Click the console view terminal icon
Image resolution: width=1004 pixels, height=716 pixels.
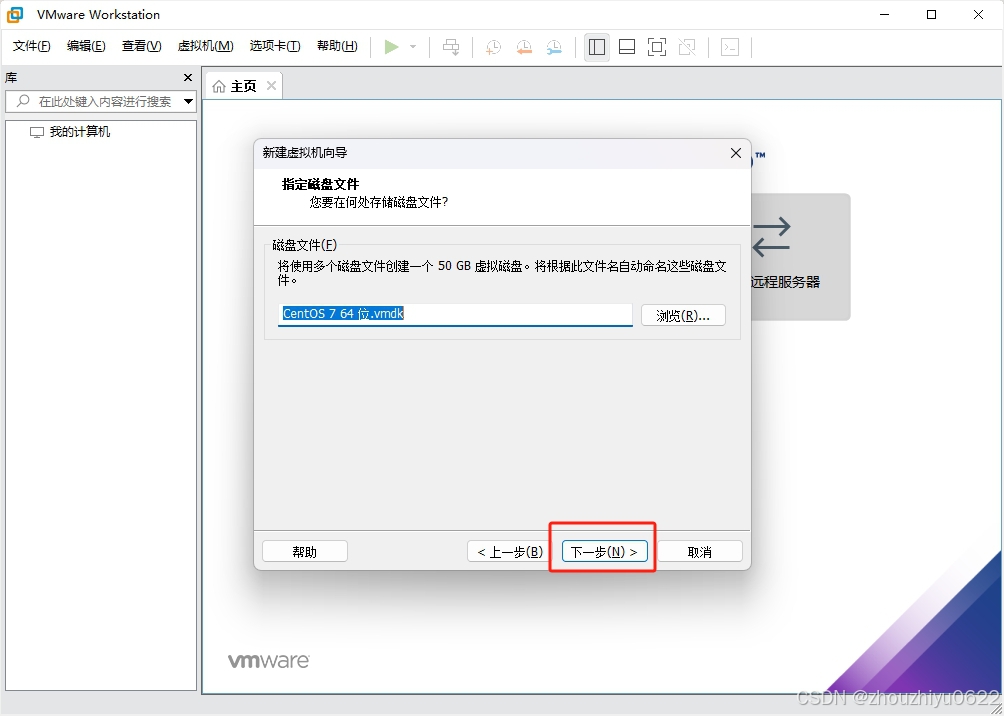pos(730,47)
